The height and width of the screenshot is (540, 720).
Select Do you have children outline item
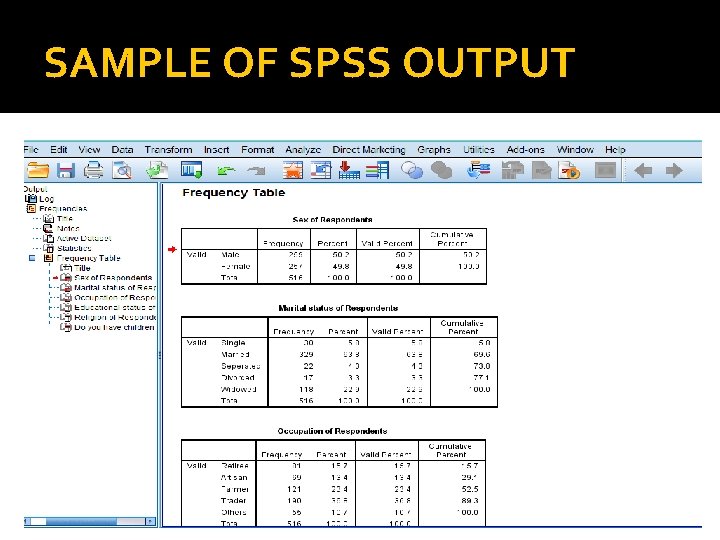(114, 327)
